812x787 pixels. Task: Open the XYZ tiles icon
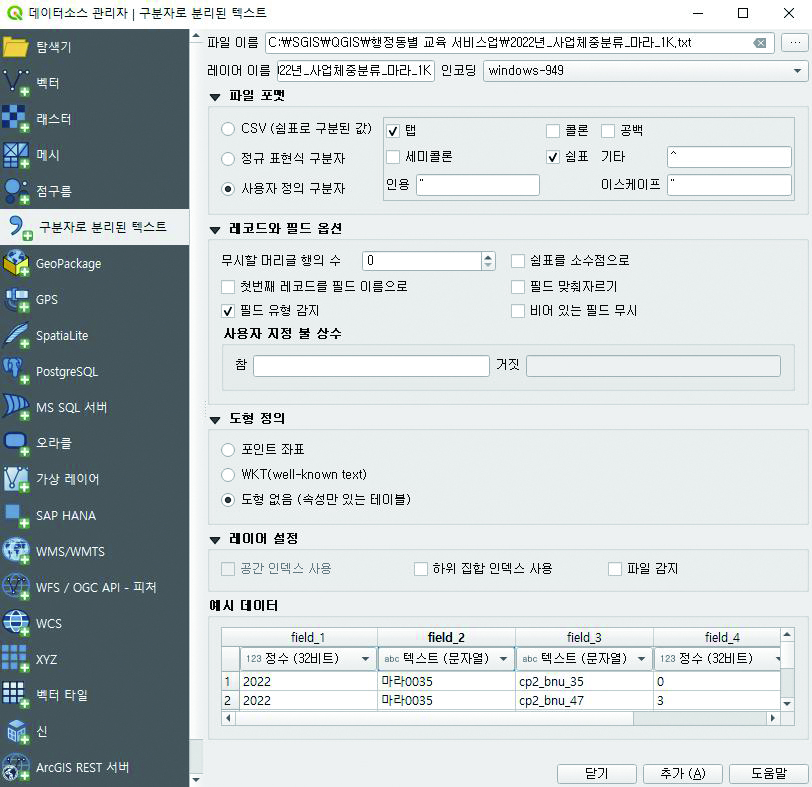click(x=16, y=659)
